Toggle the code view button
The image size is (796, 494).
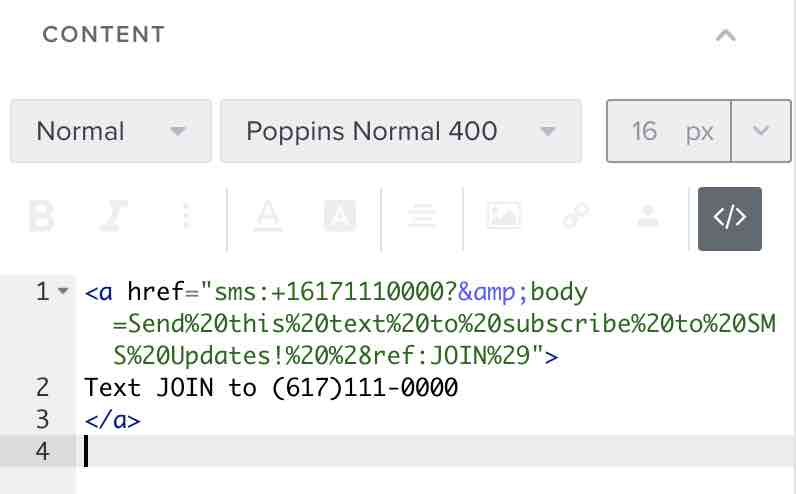point(729,218)
